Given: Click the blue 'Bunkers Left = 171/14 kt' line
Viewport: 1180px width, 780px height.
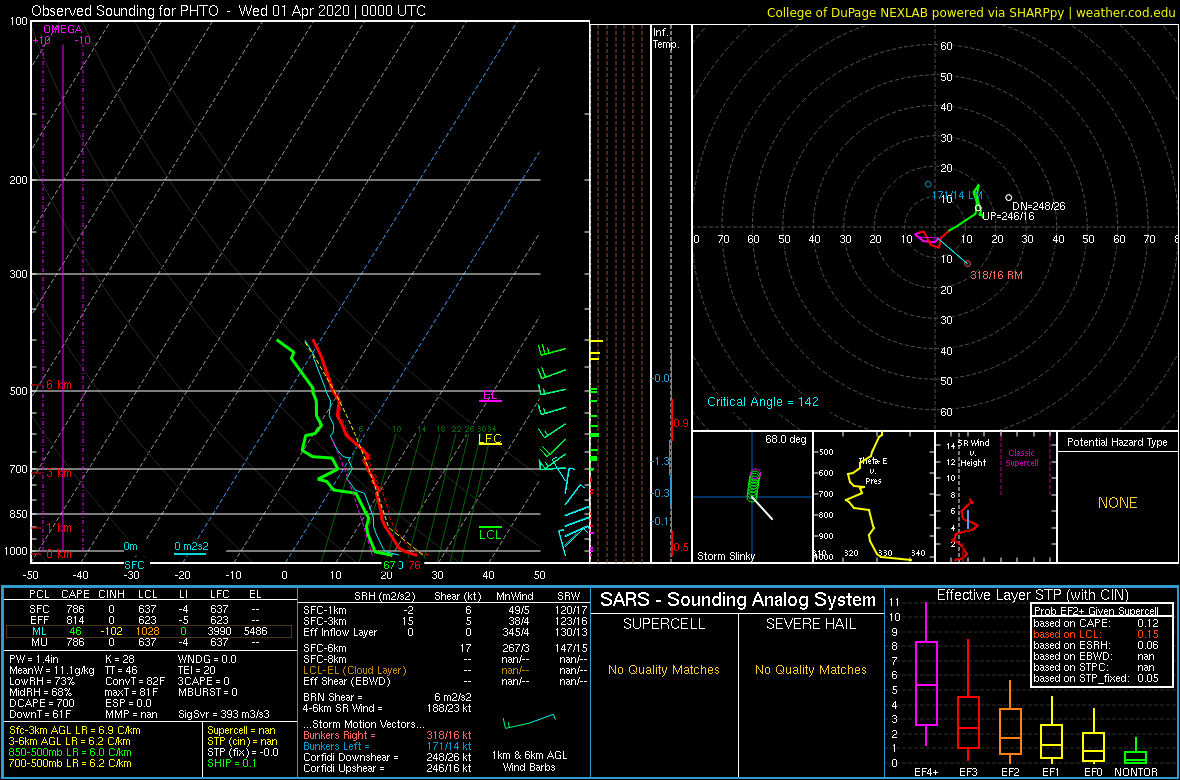Looking at the screenshot, I should click(388, 746).
